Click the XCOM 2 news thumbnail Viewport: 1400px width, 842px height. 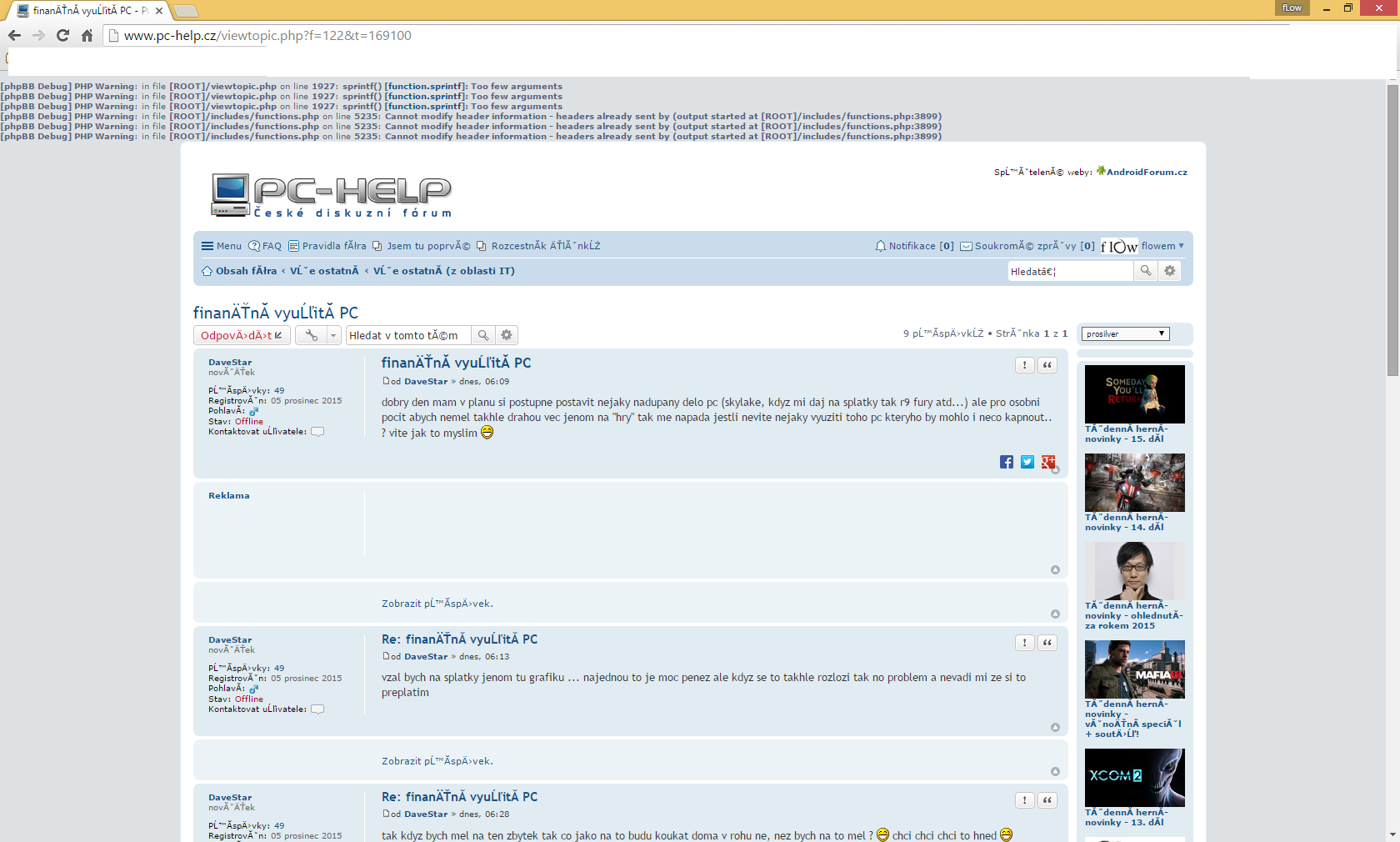[1134, 777]
